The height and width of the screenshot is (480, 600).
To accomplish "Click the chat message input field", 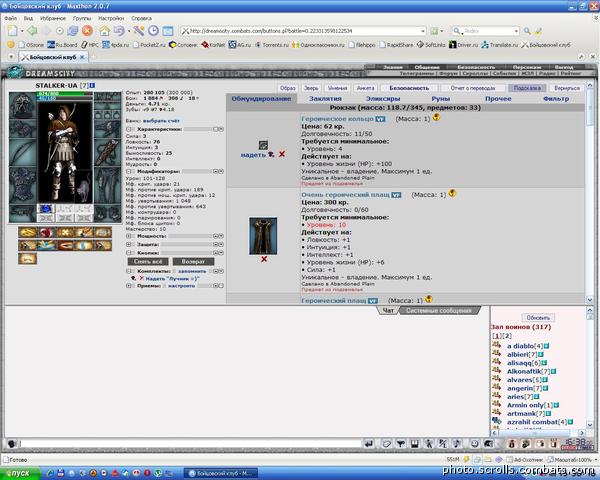I will [191, 444].
